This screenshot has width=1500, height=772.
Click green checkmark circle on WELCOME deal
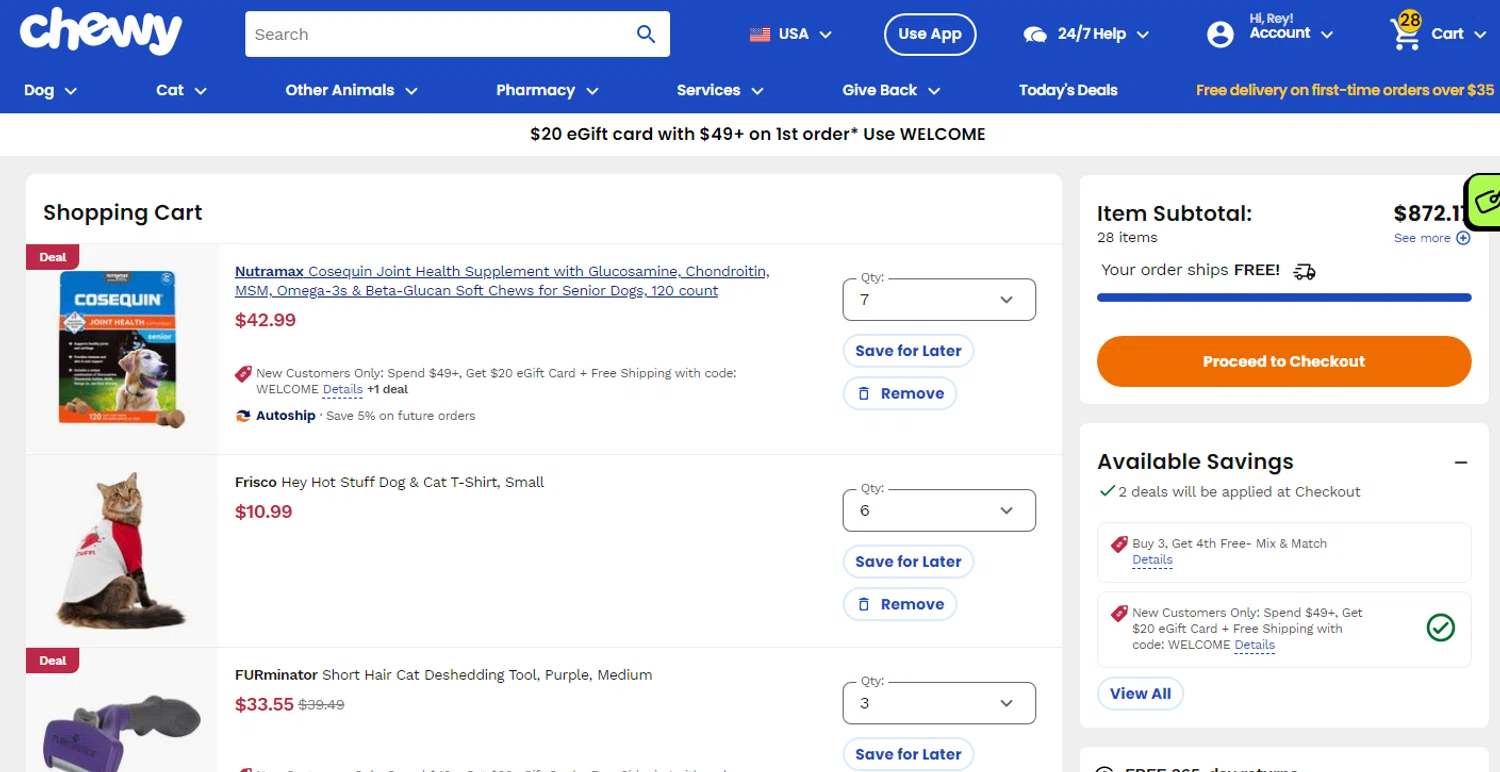(1440, 628)
